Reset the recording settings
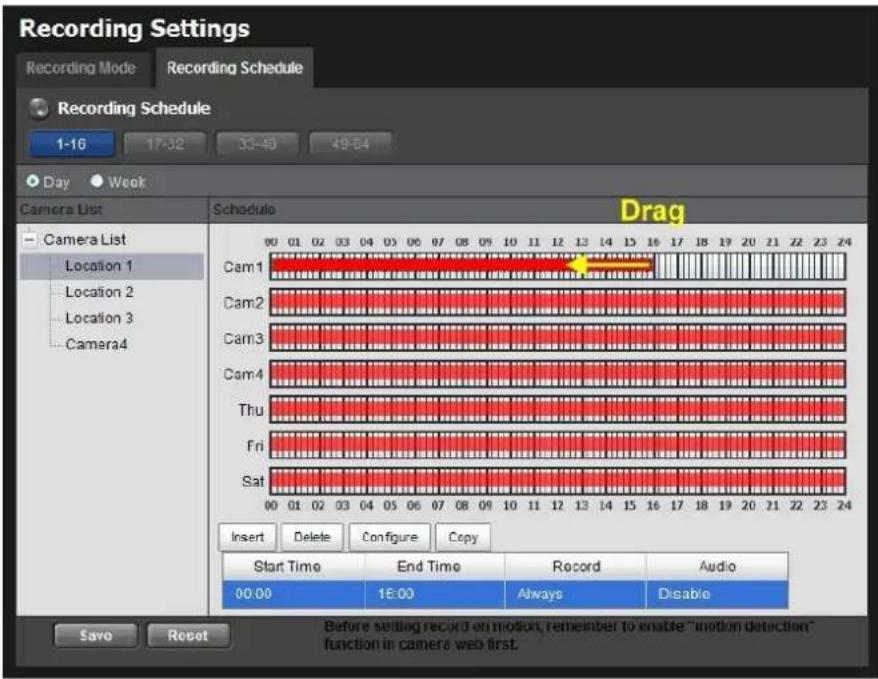 (x=188, y=635)
